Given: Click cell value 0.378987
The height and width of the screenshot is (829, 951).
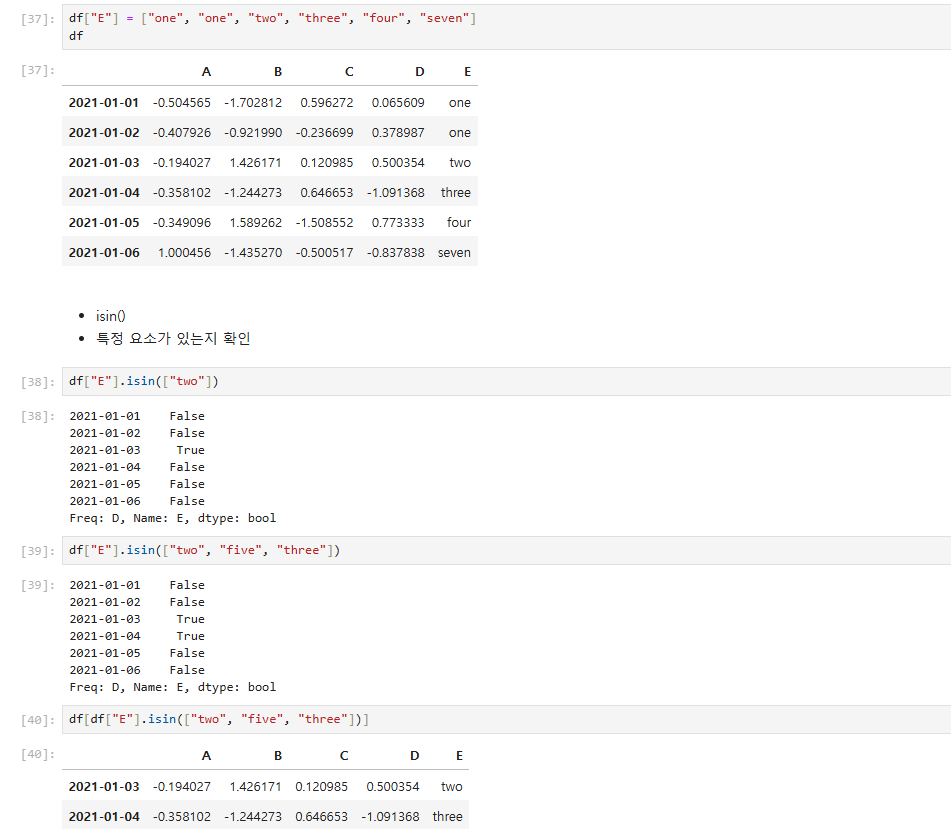Looking at the screenshot, I should (398, 132).
